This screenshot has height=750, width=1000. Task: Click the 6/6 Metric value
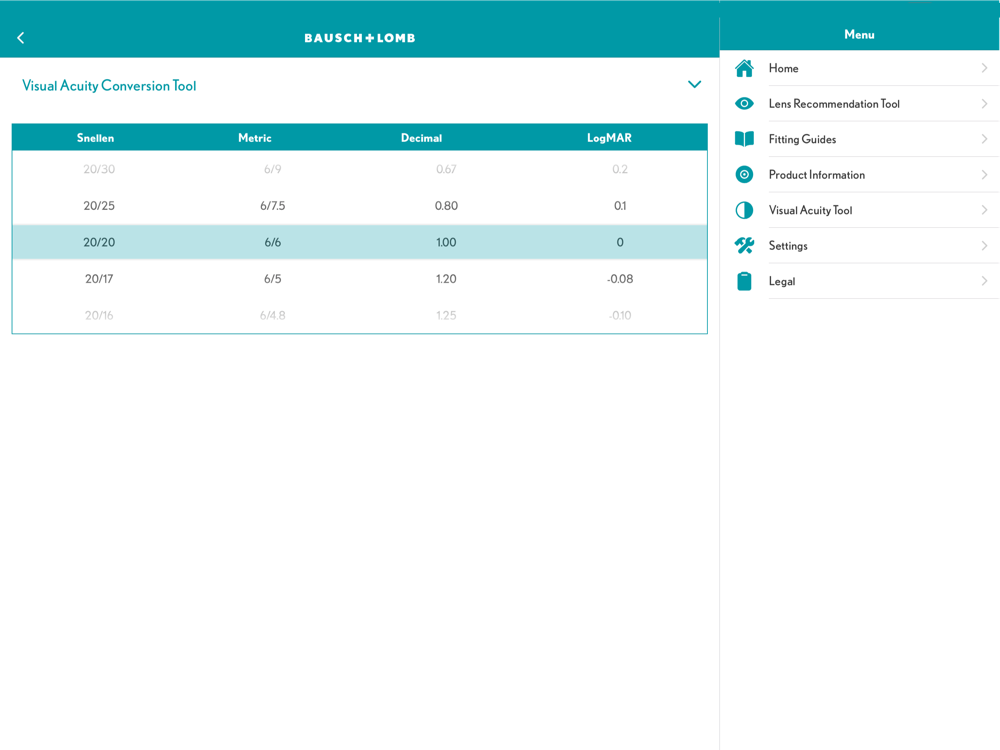(x=272, y=242)
